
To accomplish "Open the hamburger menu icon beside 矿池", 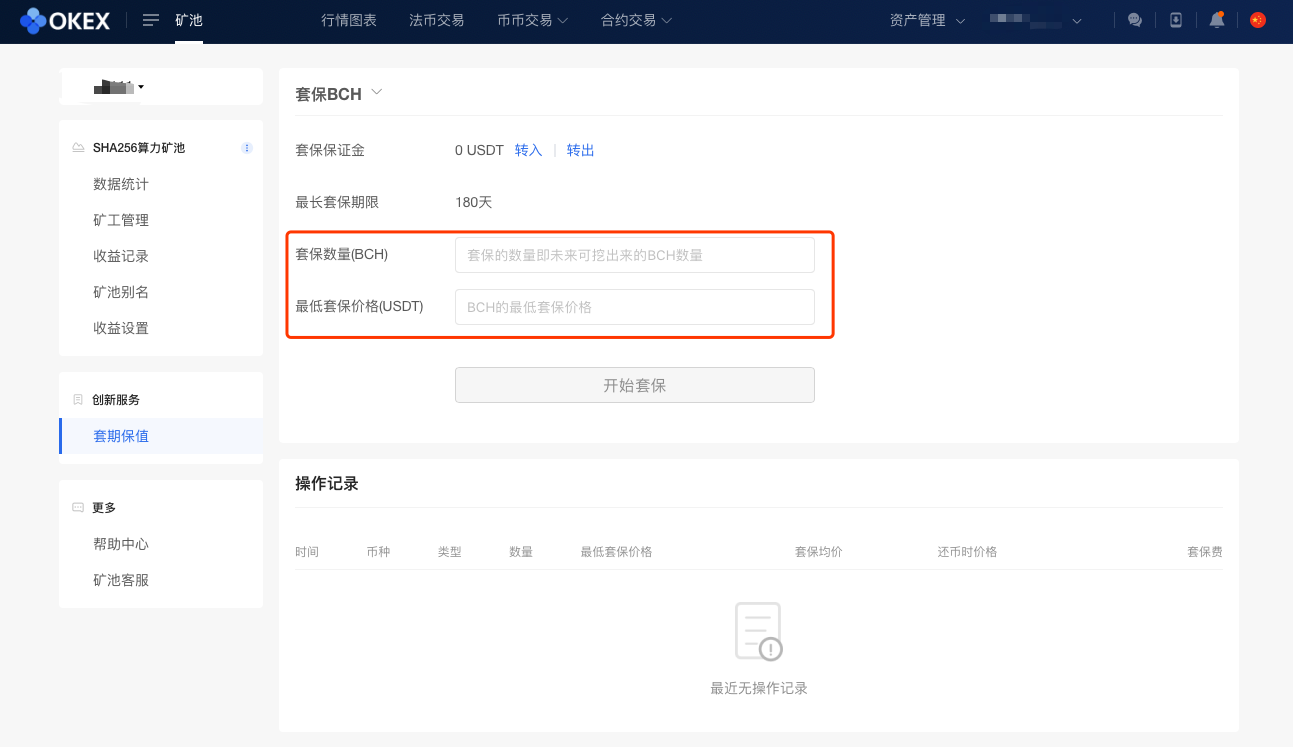I will [x=151, y=20].
